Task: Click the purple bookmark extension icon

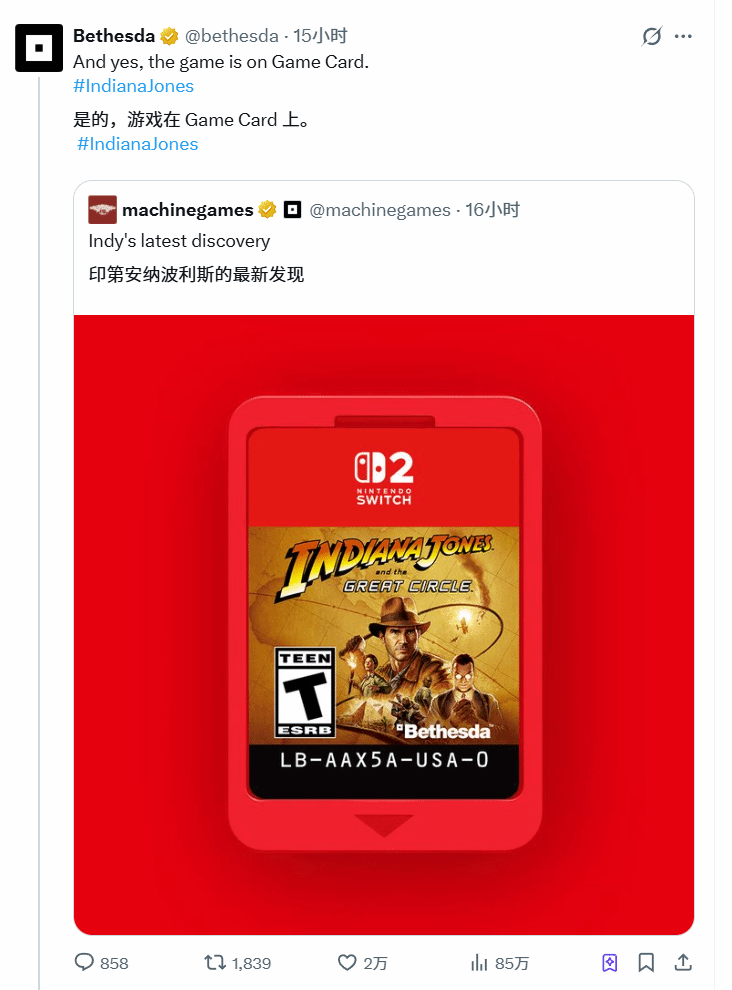Action: pos(609,963)
